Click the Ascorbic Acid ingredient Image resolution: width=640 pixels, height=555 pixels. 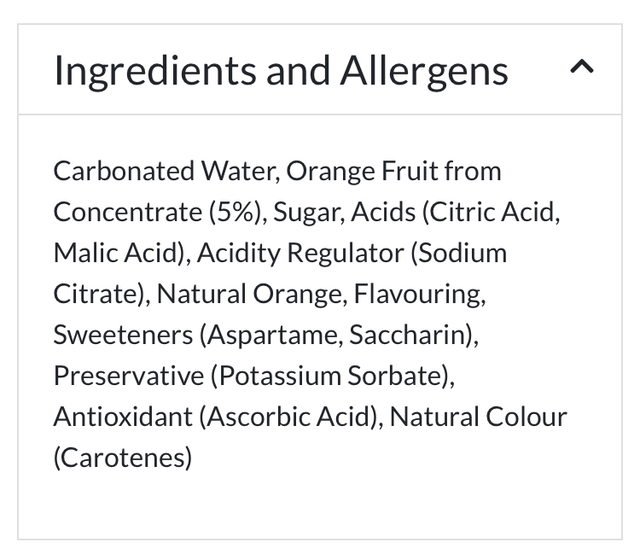pyautogui.click(x=288, y=416)
